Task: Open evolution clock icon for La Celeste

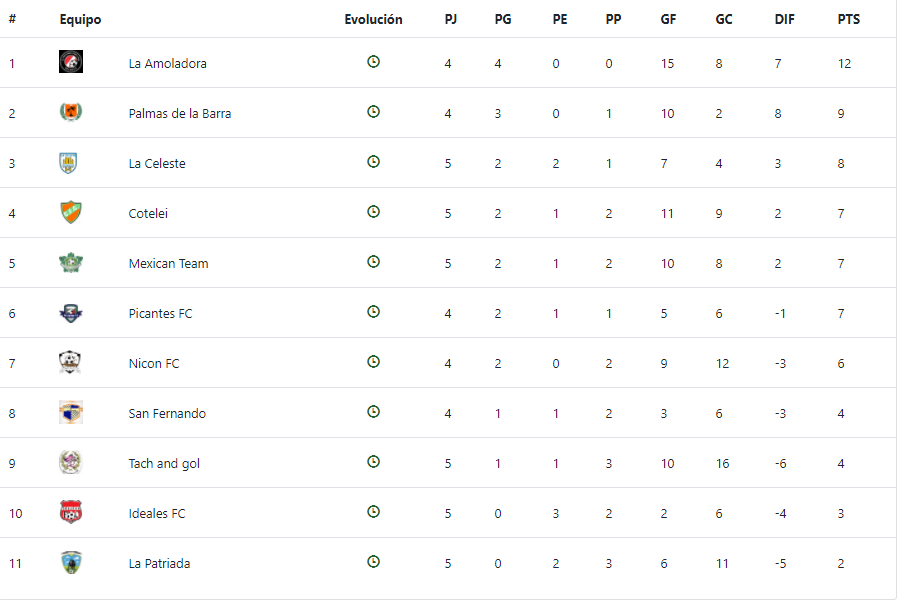Action: [x=373, y=162]
